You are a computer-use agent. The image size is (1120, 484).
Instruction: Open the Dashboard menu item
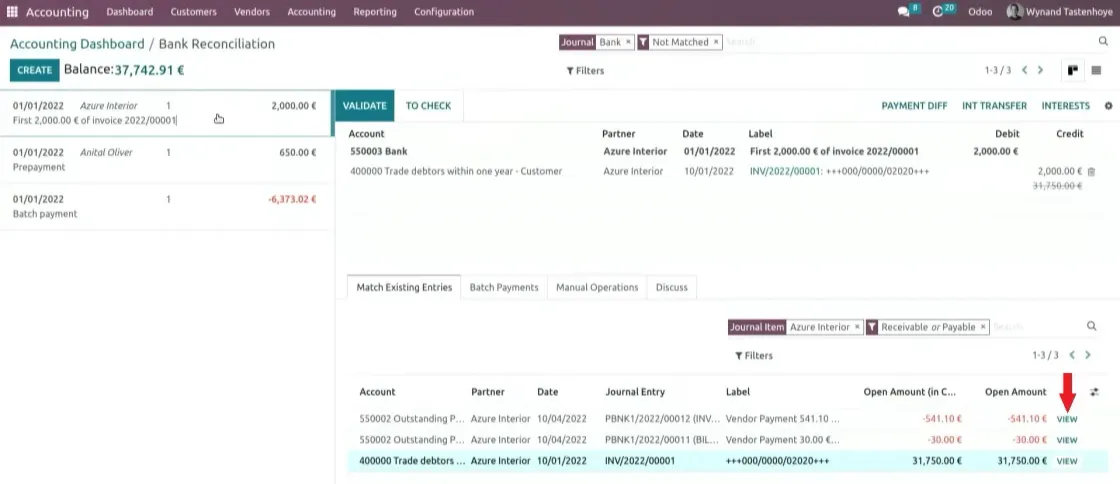click(x=130, y=12)
